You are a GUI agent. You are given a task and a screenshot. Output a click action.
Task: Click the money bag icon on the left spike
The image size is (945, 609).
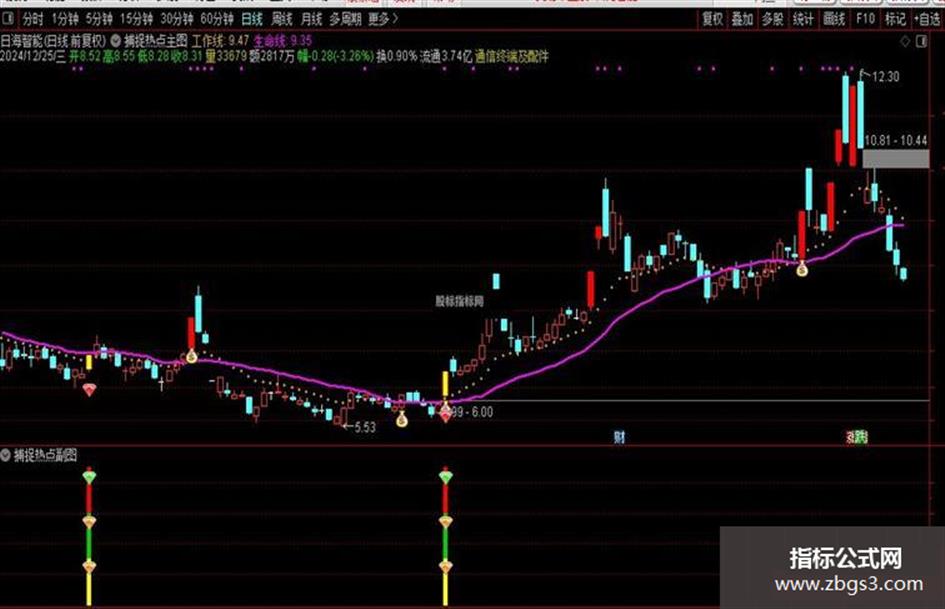[192, 356]
